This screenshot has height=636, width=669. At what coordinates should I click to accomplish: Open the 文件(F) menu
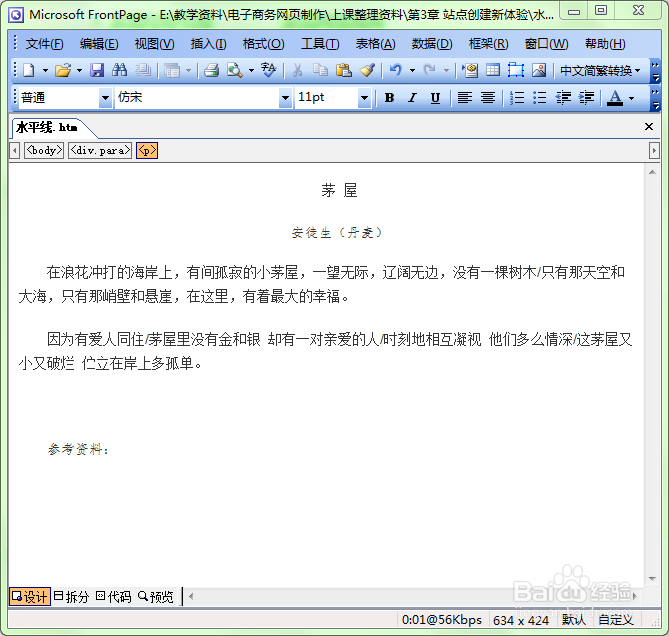44,44
